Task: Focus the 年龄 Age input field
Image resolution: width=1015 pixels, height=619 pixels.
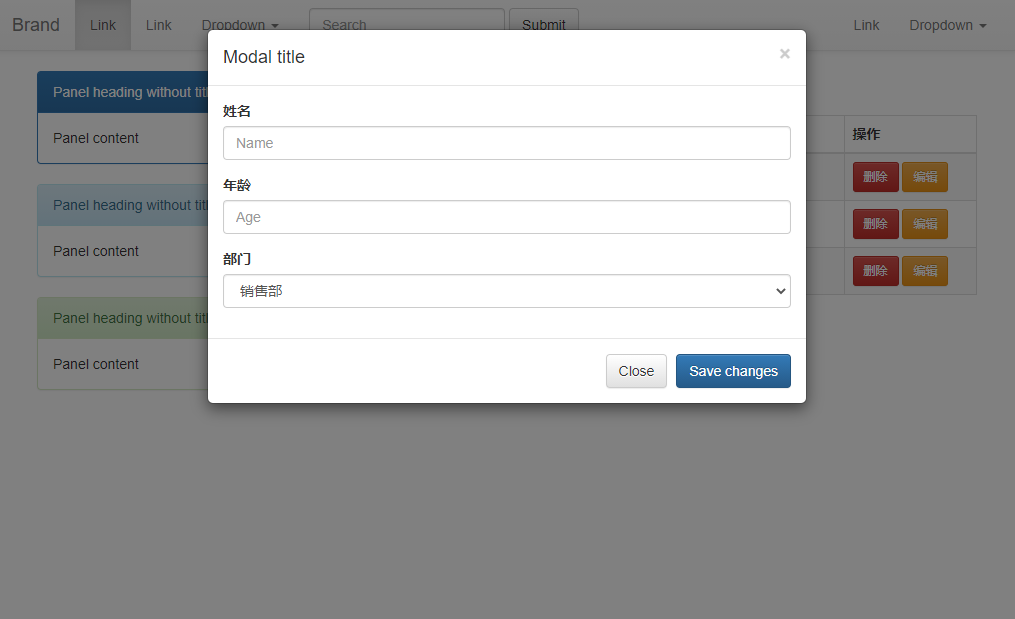Action: tap(506, 217)
